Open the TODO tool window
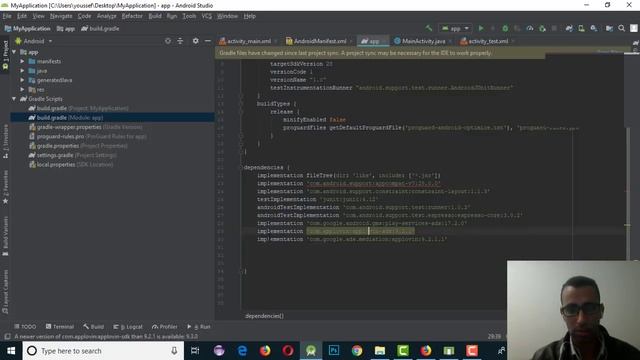 [25, 327]
